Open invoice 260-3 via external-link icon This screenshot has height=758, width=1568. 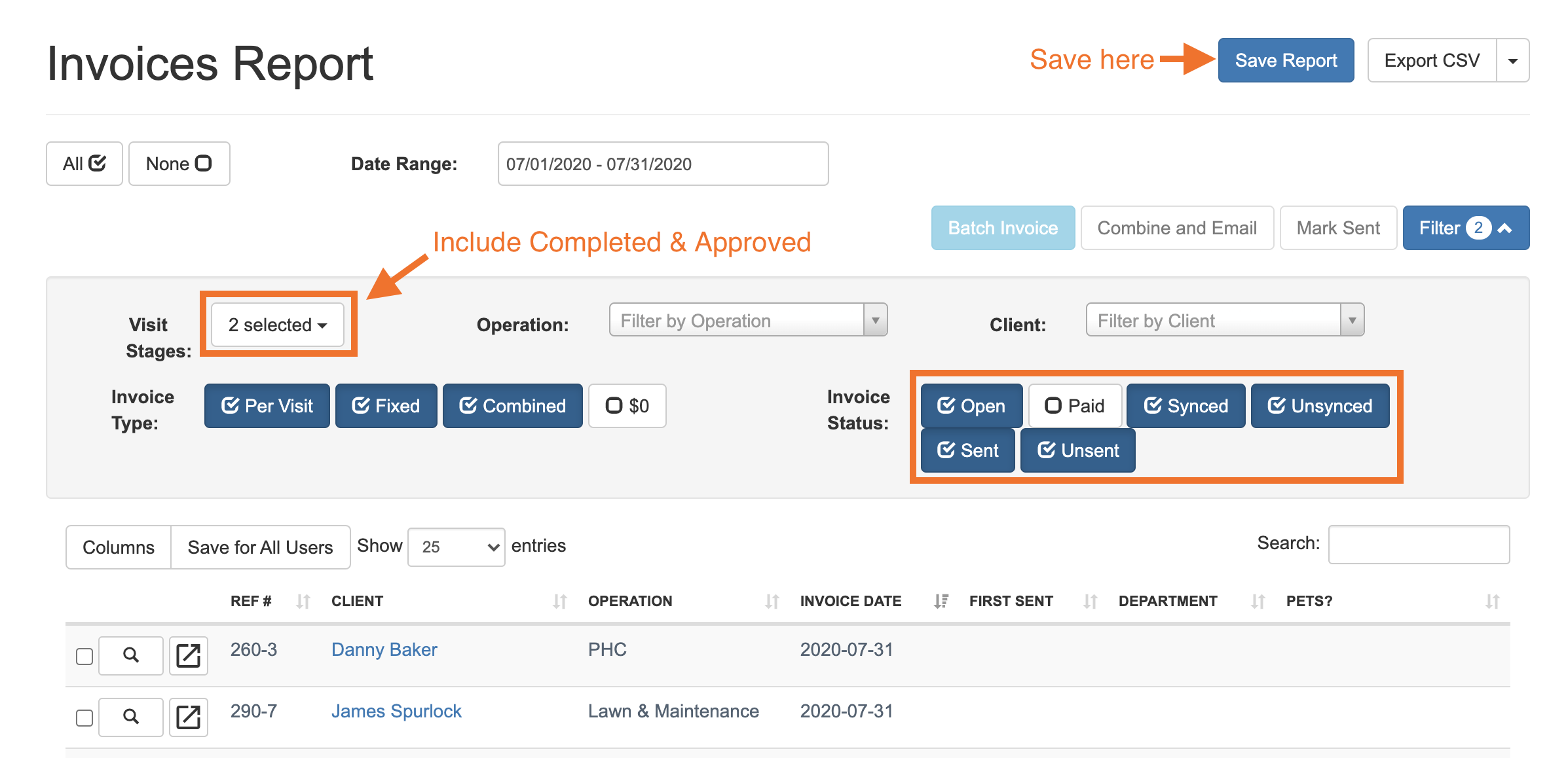point(188,655)
